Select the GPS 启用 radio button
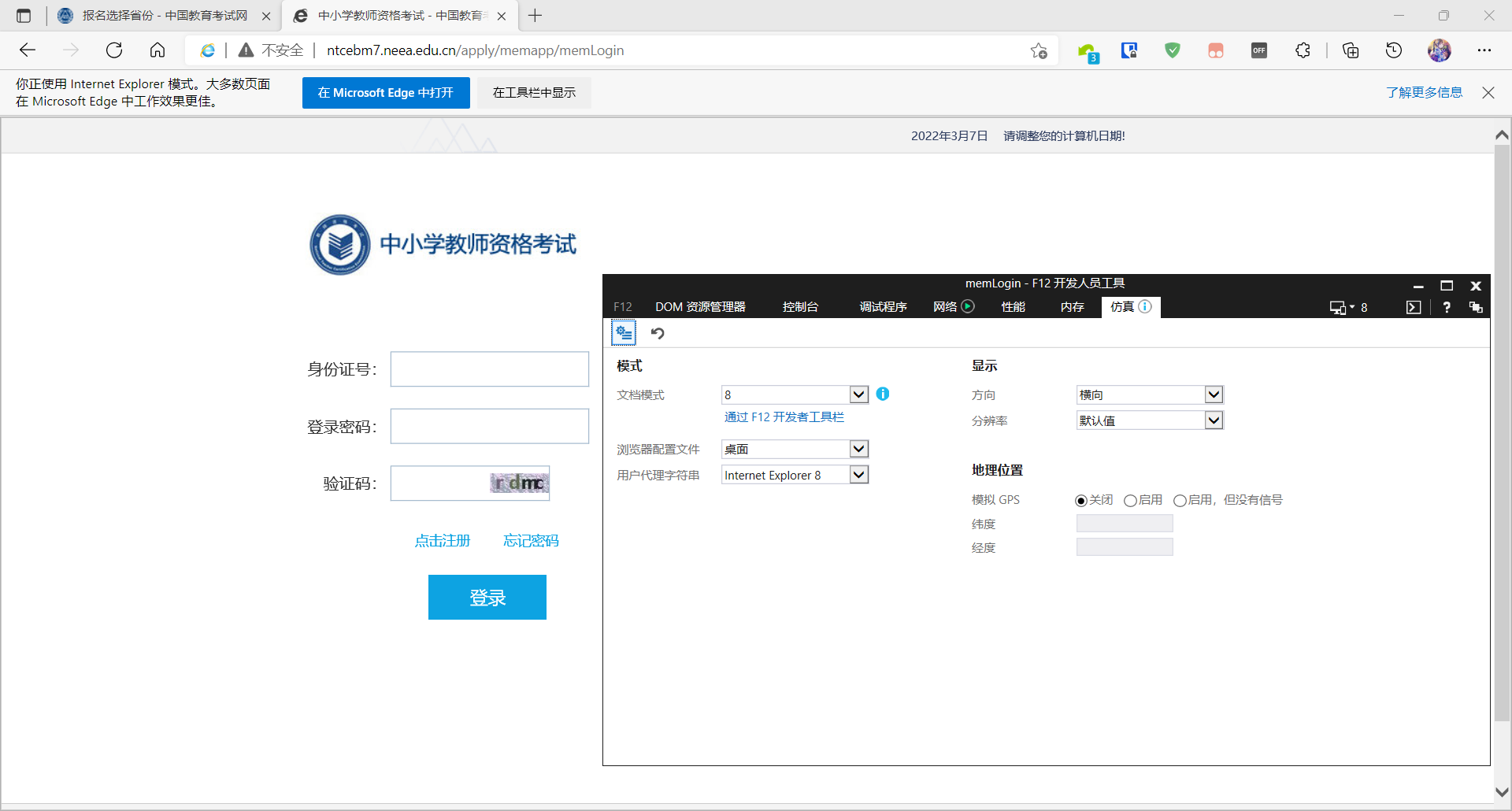1512x811 pixels. point(1130,501)
